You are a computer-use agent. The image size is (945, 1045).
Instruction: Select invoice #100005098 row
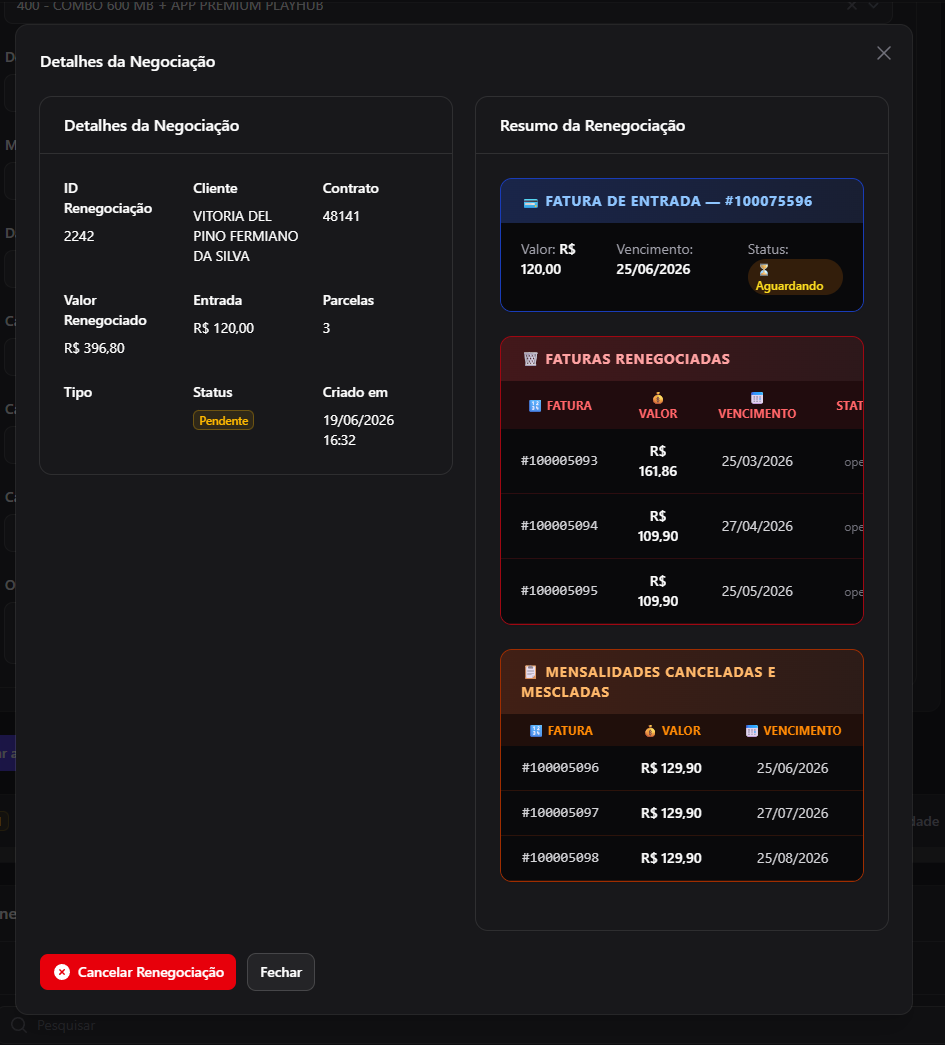682,858
